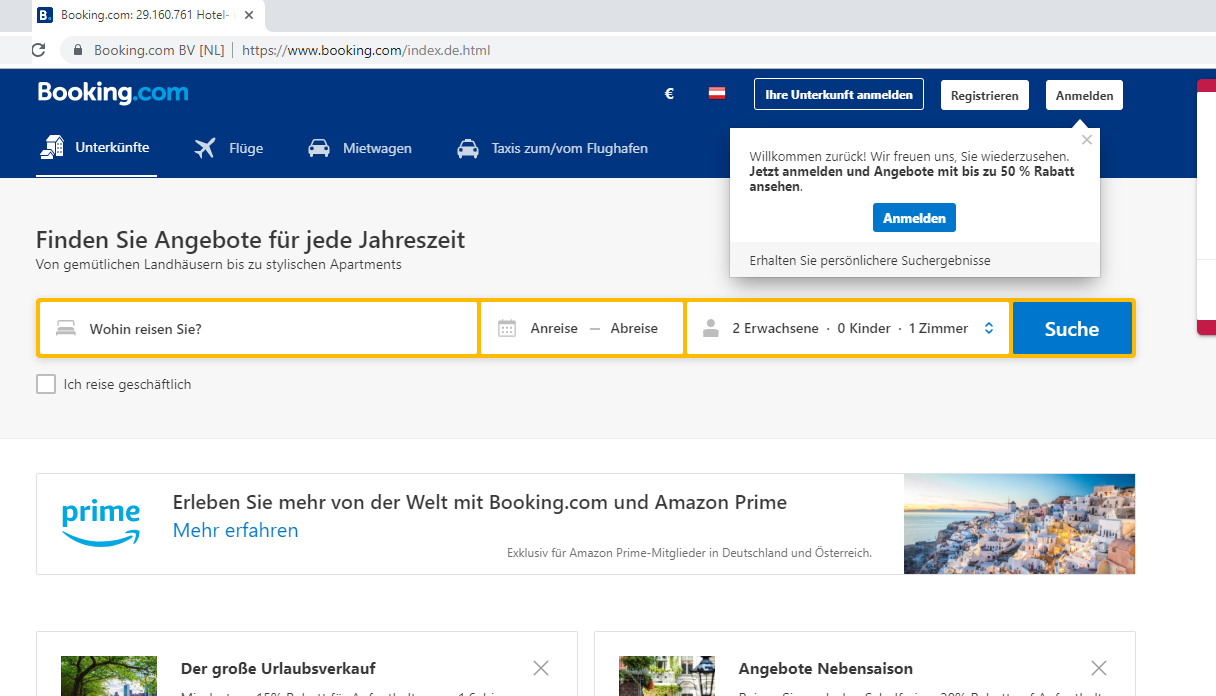Start search with Suche button
This screenshot has height=696, width=1216.
point(1072,328)
